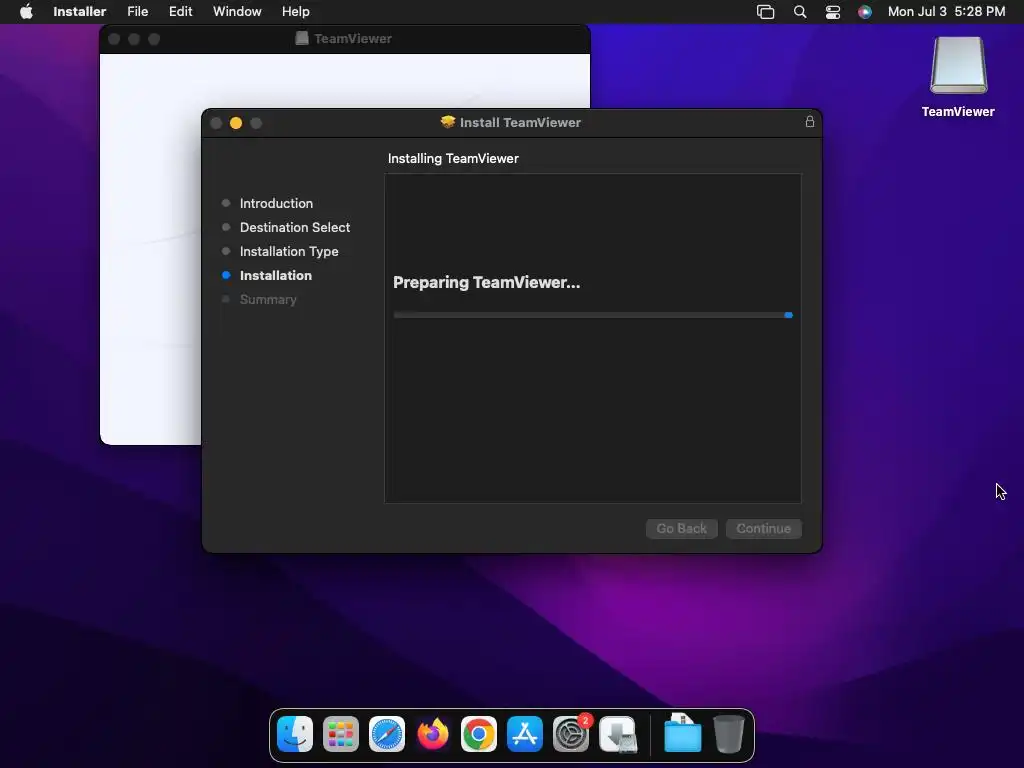Click the lock icon in installer title bar
Viewport: 1024px width, 768px height.
click(810, 121)
